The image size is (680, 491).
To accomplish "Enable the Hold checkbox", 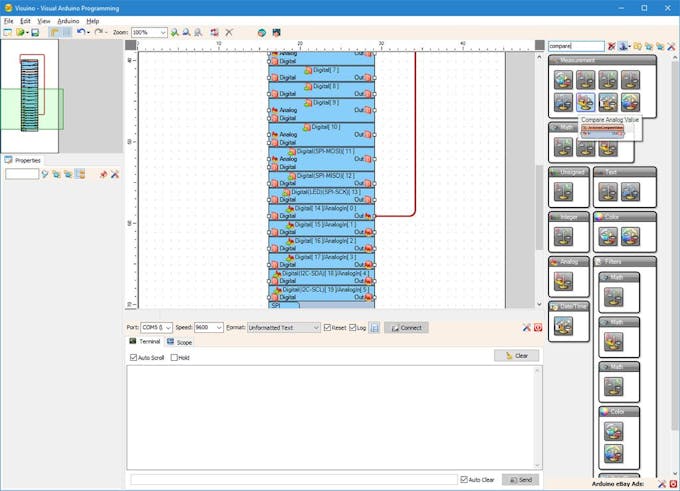I will click(174, 357).
